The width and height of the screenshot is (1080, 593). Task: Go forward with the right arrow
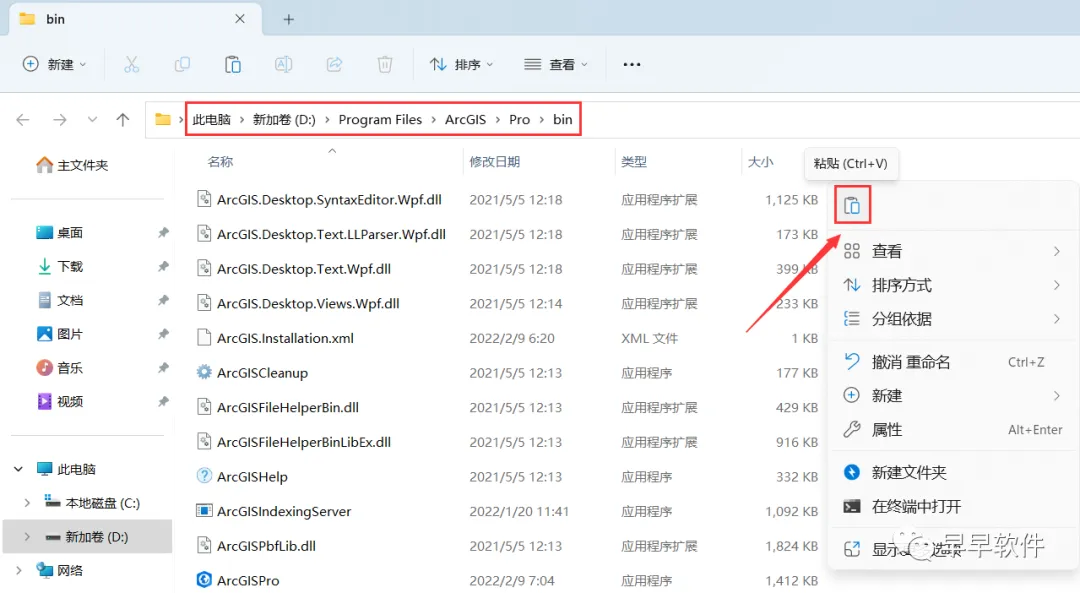coord(60,120)
